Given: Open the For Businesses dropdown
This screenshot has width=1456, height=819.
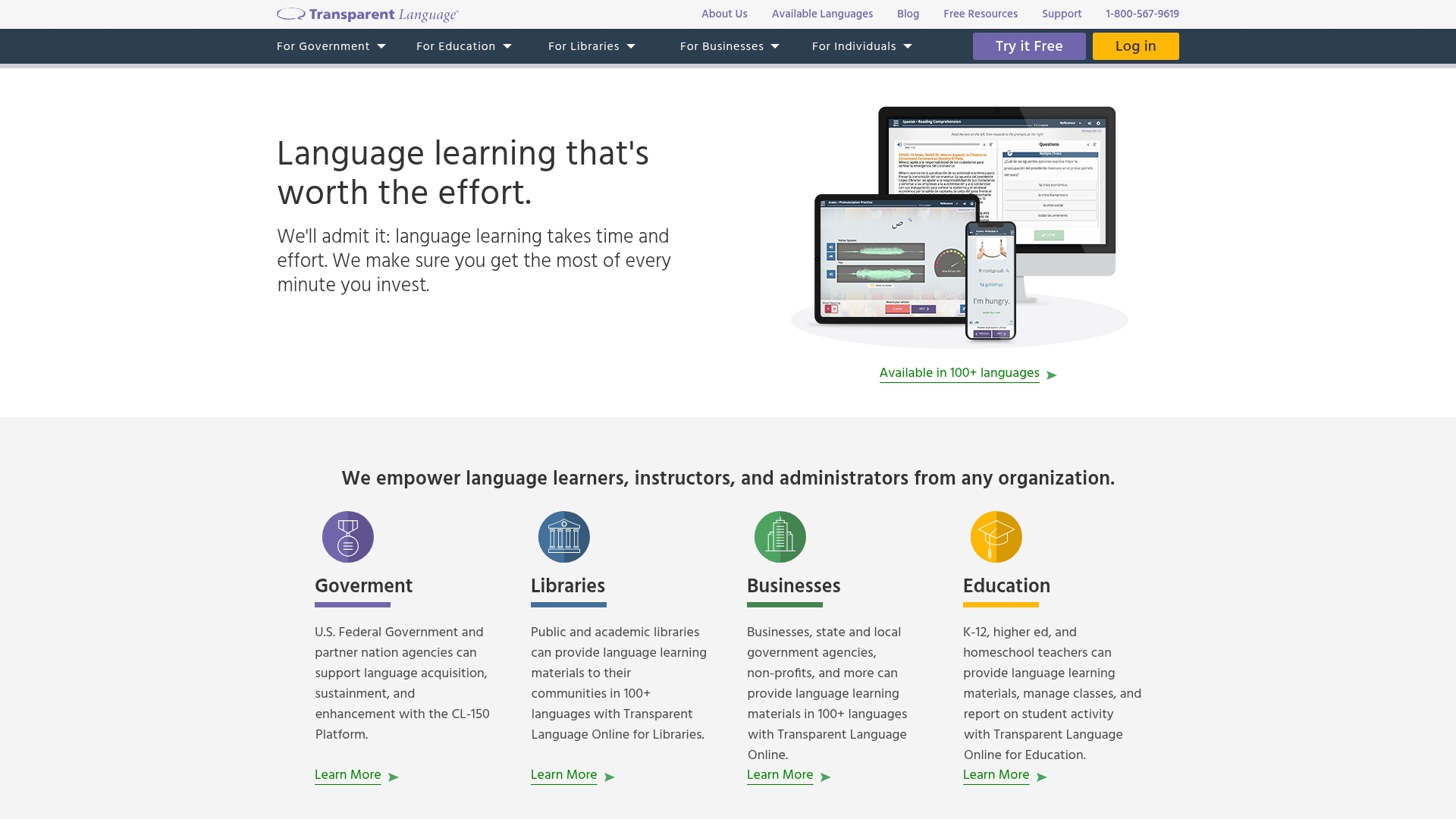Looking at the screenshot, I should coord(728,46).
